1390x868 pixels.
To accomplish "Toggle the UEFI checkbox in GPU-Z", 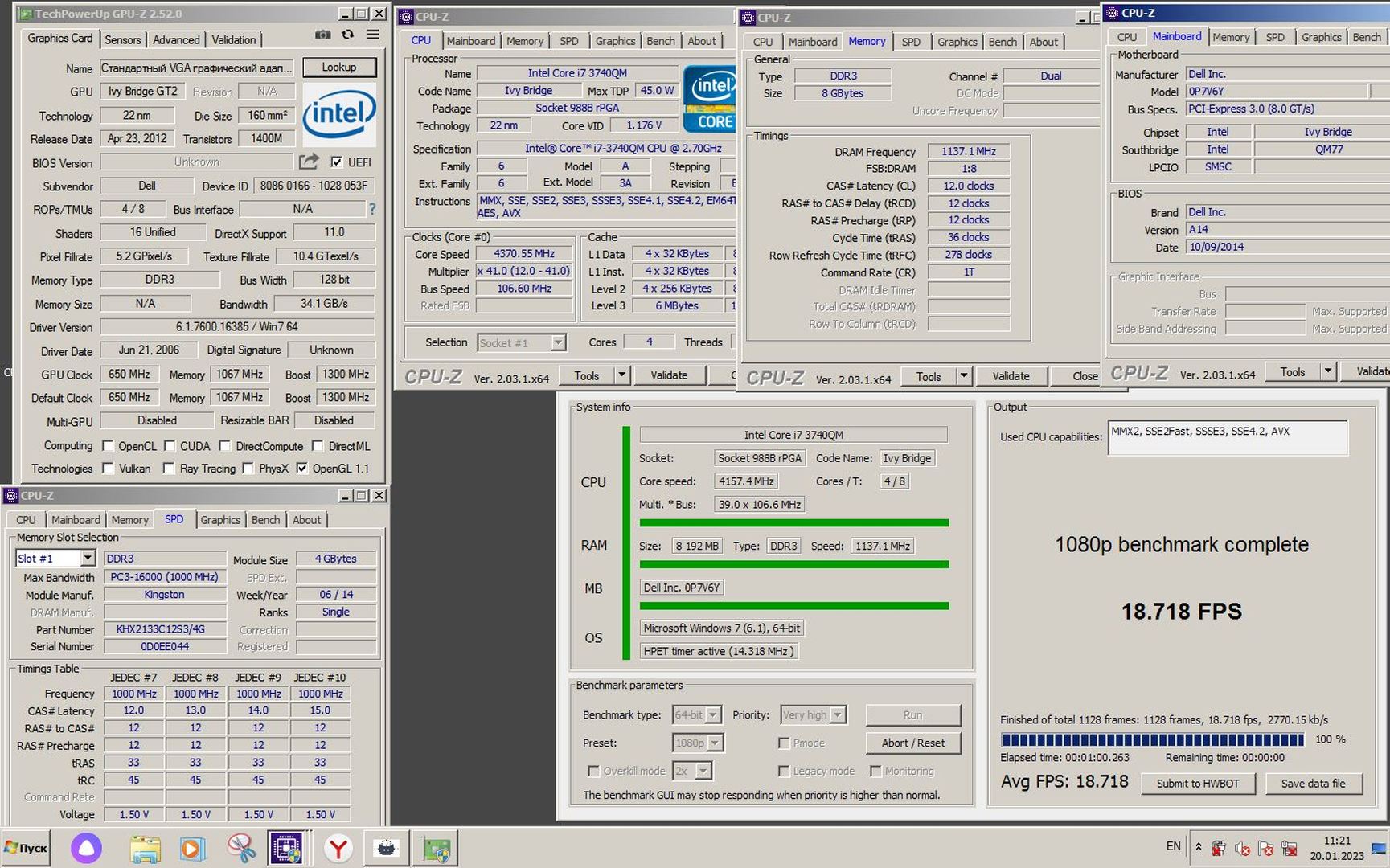I will click(x=336, y=162).
